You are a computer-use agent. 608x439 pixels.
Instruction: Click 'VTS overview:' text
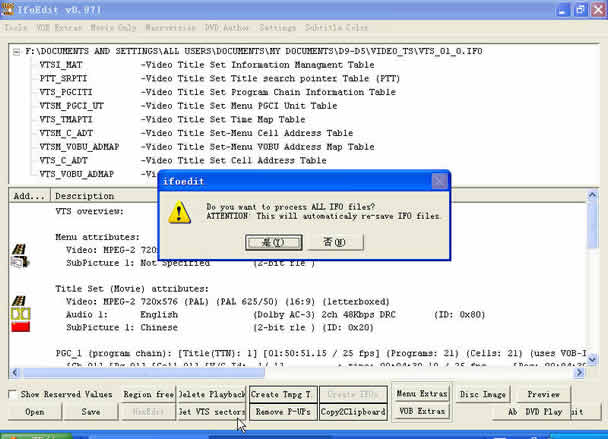pos(90,211)
